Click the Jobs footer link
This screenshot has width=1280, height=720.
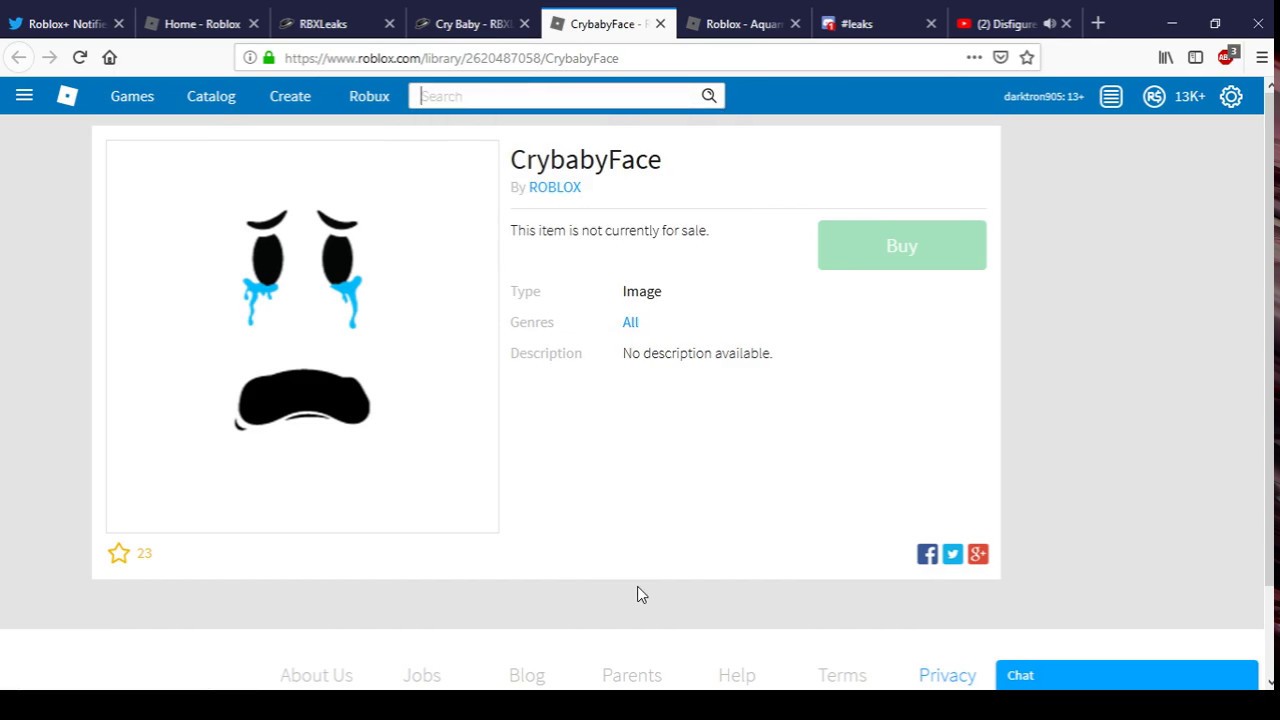(422, 675)
